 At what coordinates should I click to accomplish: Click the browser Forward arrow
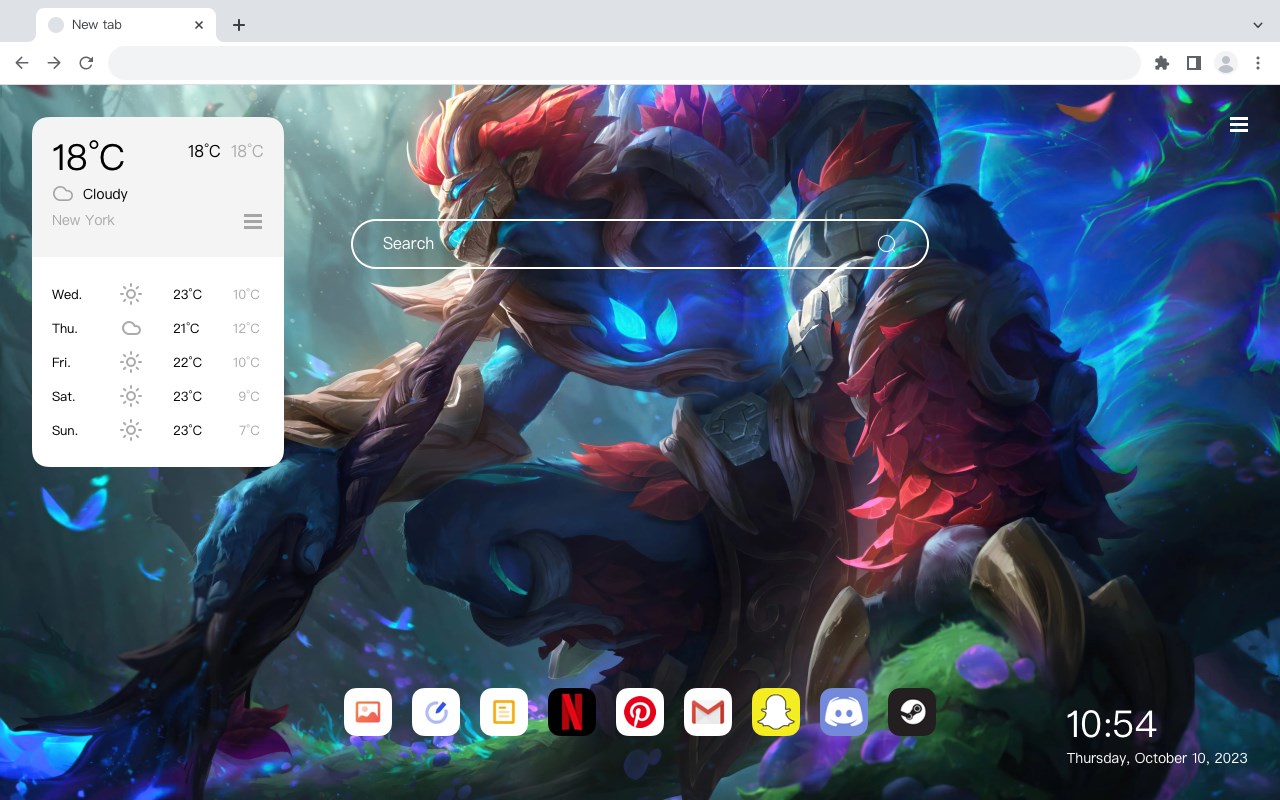click(54, 63)
